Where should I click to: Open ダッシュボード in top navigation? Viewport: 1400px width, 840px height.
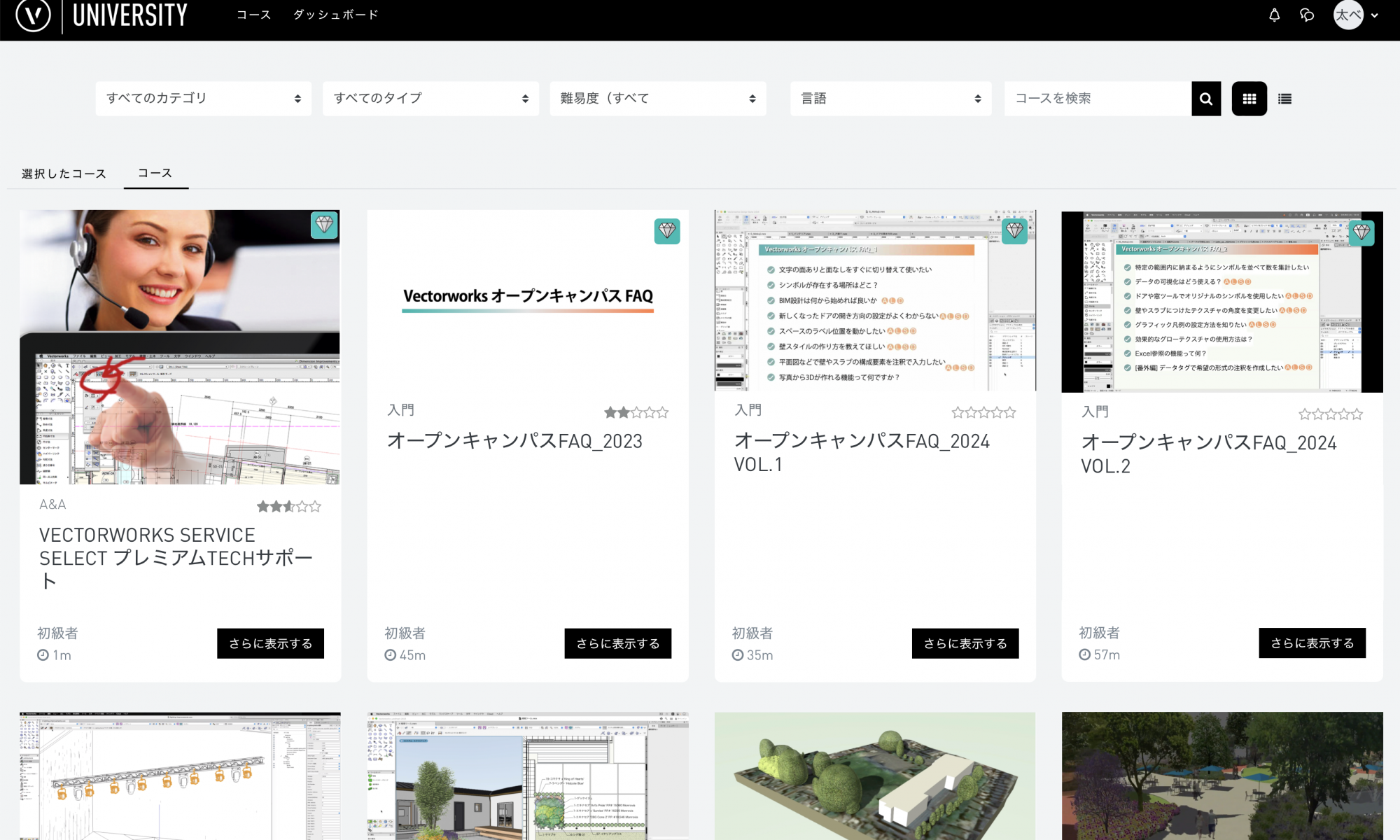click(336, 15)
